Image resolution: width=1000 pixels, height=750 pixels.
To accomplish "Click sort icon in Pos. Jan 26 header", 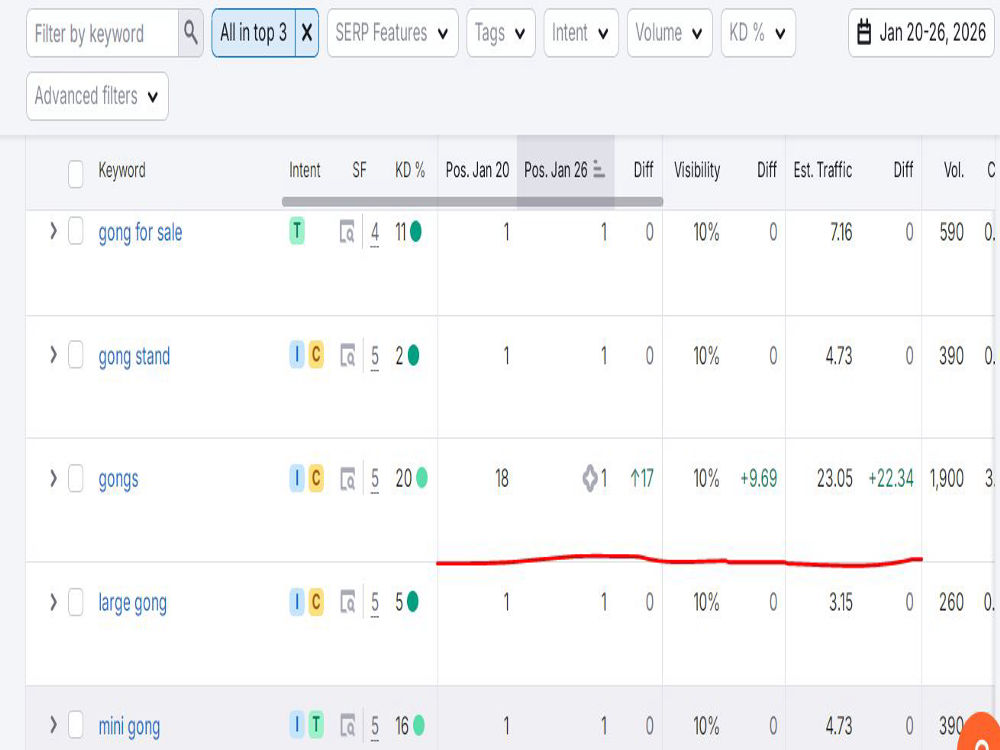I will pyautogui.click(x=598, y=170).
